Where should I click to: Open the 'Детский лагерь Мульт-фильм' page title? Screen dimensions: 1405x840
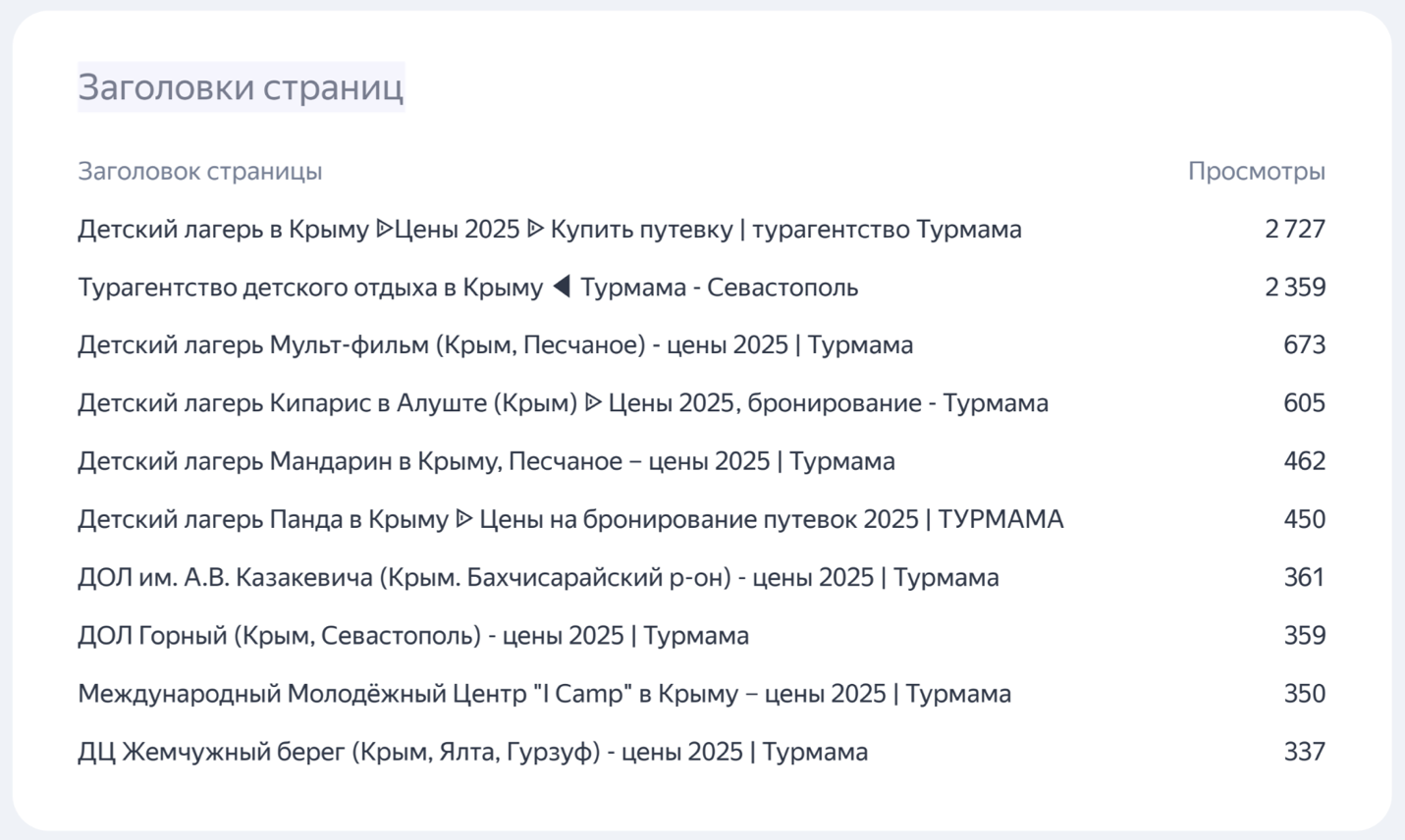point(495,345)
